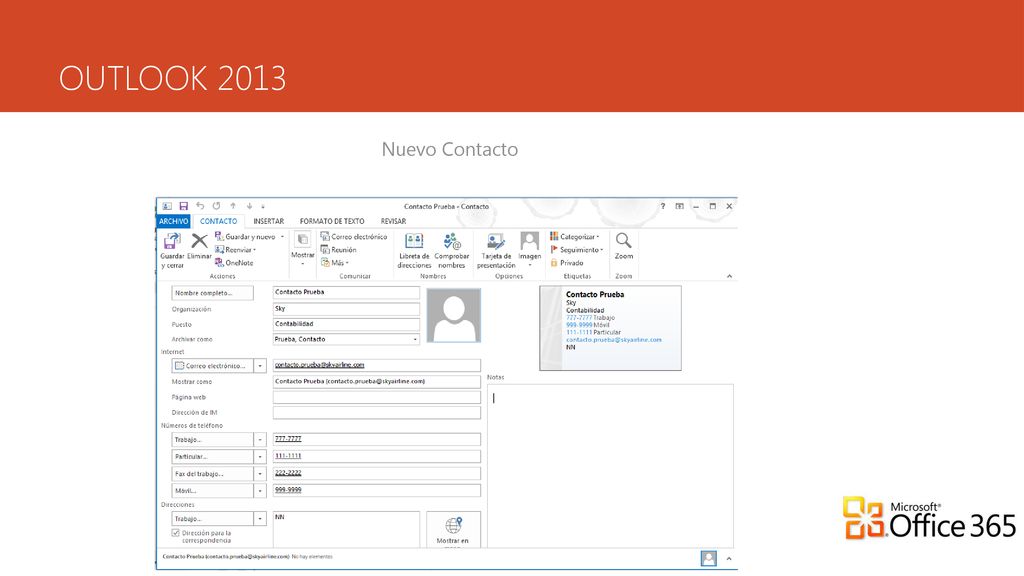Click the Mostrar en mapa globe button
The width and height of the screenshot is (1024, 576).
pyautogui.click(x=453, y=530)
